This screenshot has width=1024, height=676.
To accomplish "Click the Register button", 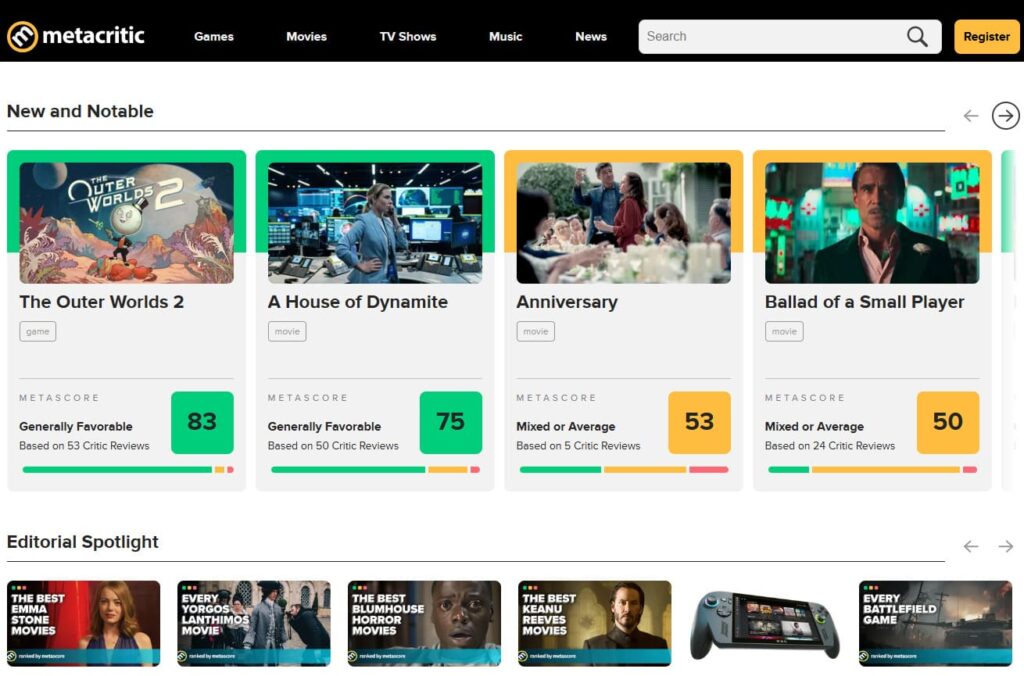I will (x=986, y=35).
